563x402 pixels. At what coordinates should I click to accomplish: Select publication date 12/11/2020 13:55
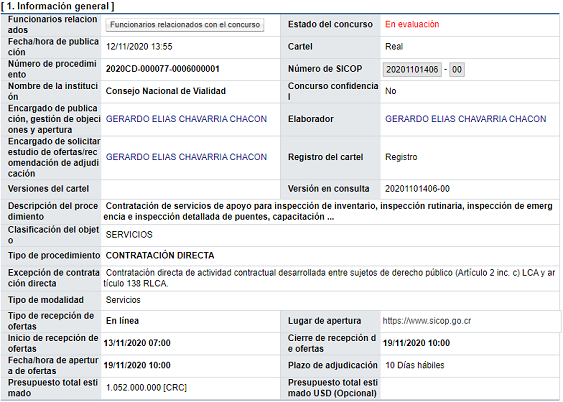[139, 47]
